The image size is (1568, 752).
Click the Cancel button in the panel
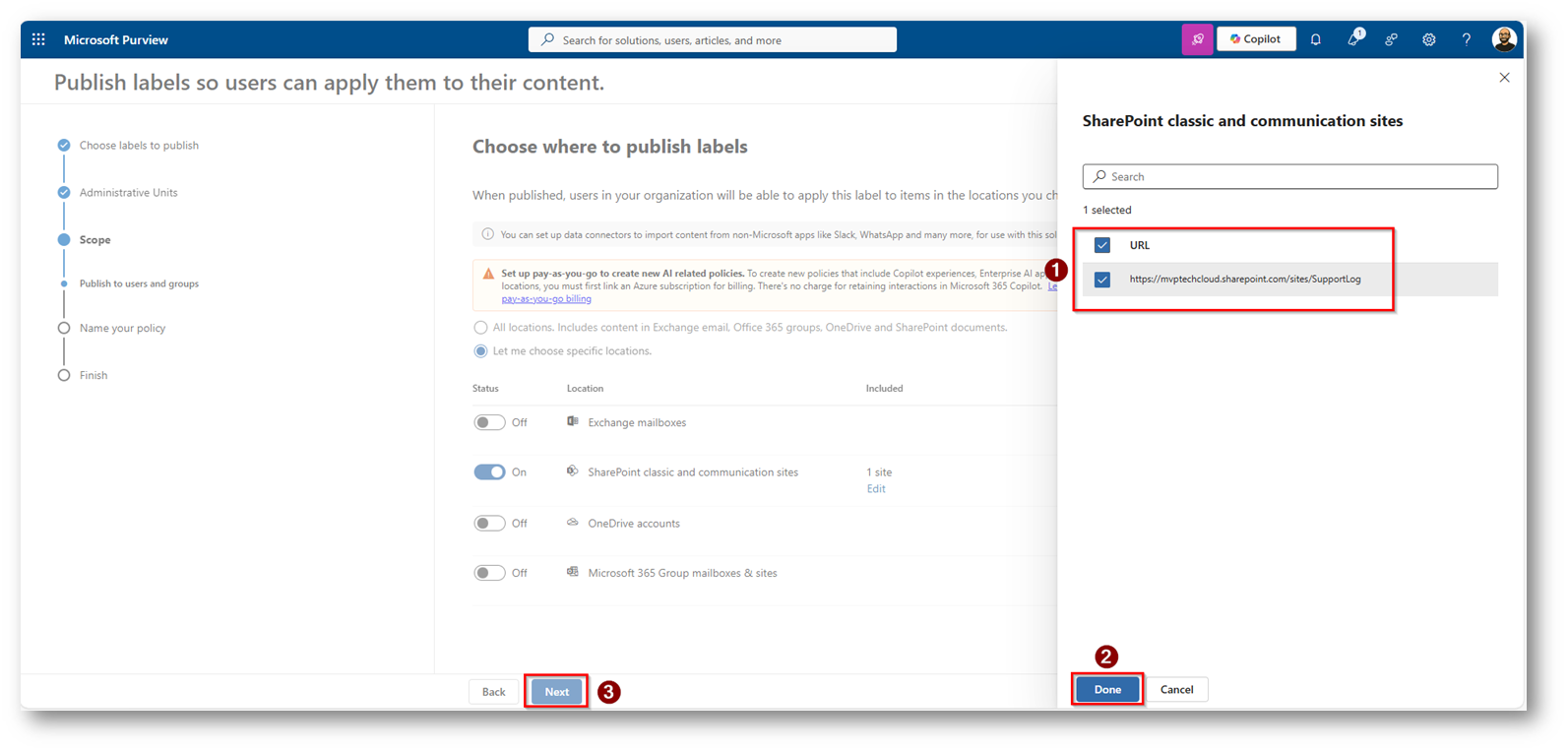pyautogui.click(x=1176, y=689)
